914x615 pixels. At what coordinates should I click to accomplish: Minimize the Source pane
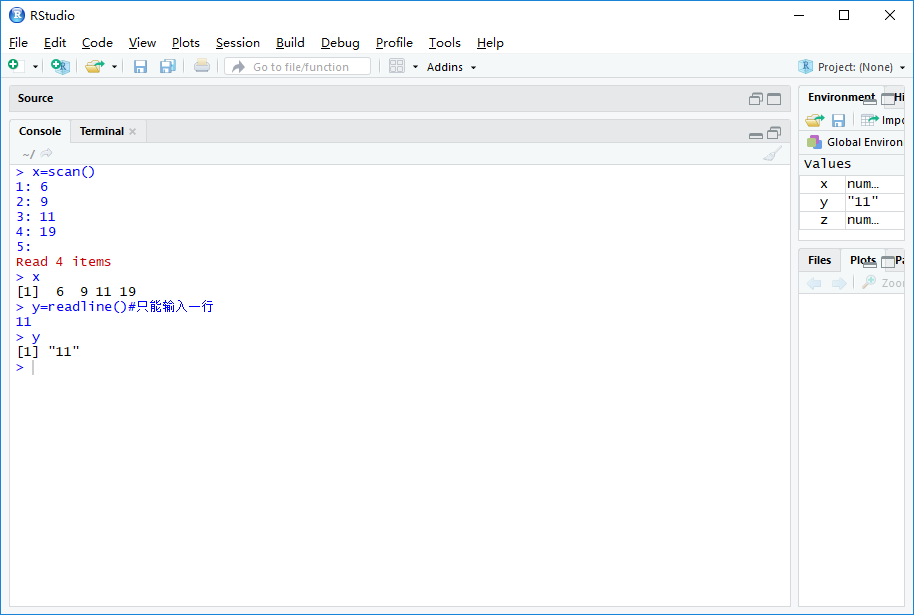756,99
